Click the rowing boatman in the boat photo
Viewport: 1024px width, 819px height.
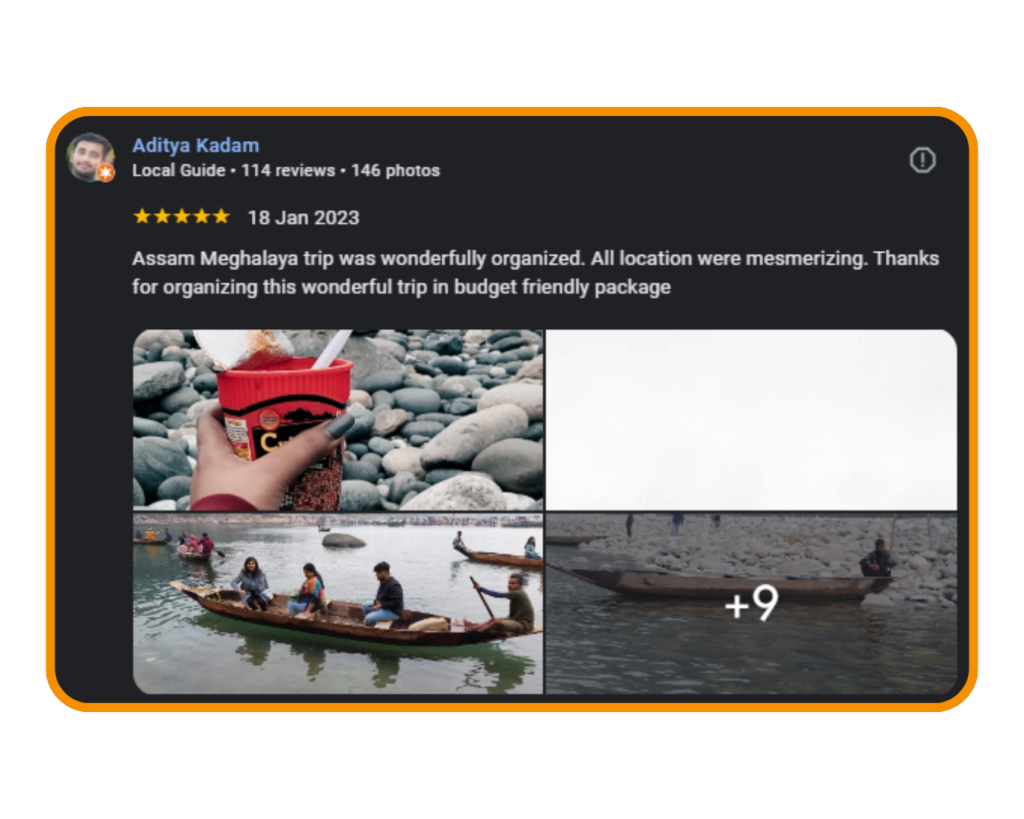(x=513, y=604)
